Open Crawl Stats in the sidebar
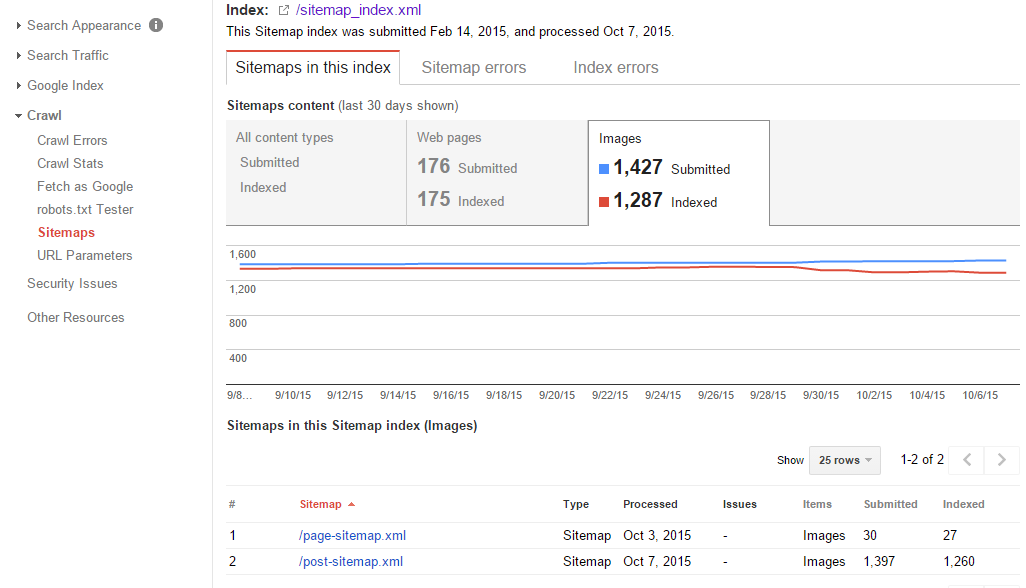Image resolution: width=1026 pixels, height=588 pixels. tap(70, 164)
